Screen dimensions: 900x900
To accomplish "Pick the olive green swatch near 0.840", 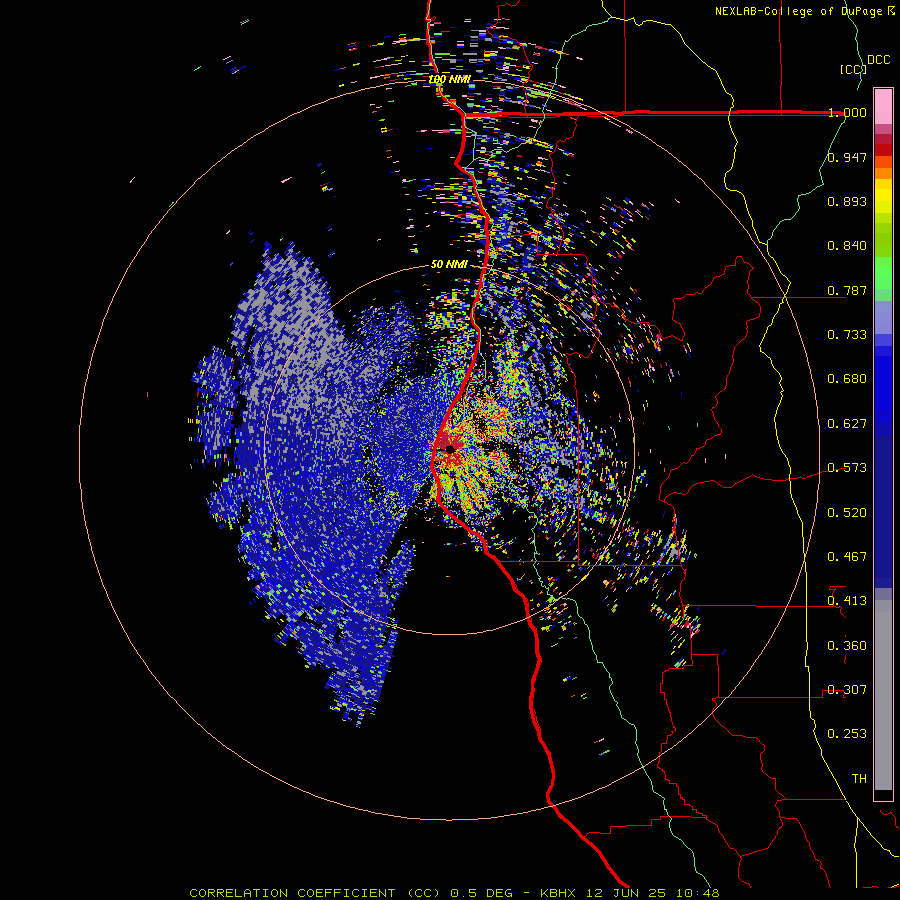I will pyautogui.click(x=883, y=240).
